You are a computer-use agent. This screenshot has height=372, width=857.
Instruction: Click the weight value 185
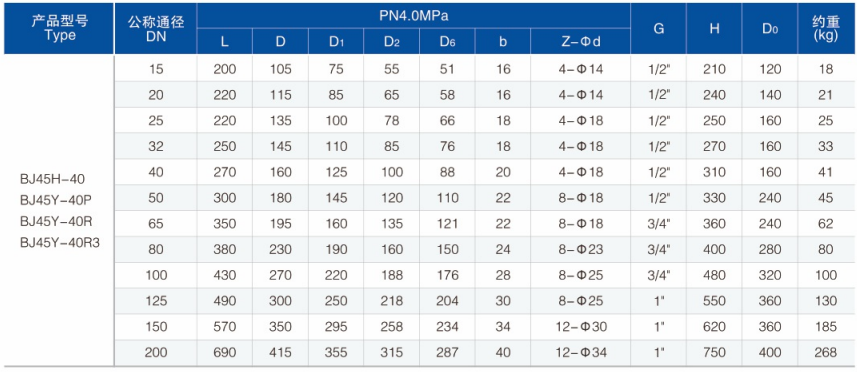click(x=826, y=327)
